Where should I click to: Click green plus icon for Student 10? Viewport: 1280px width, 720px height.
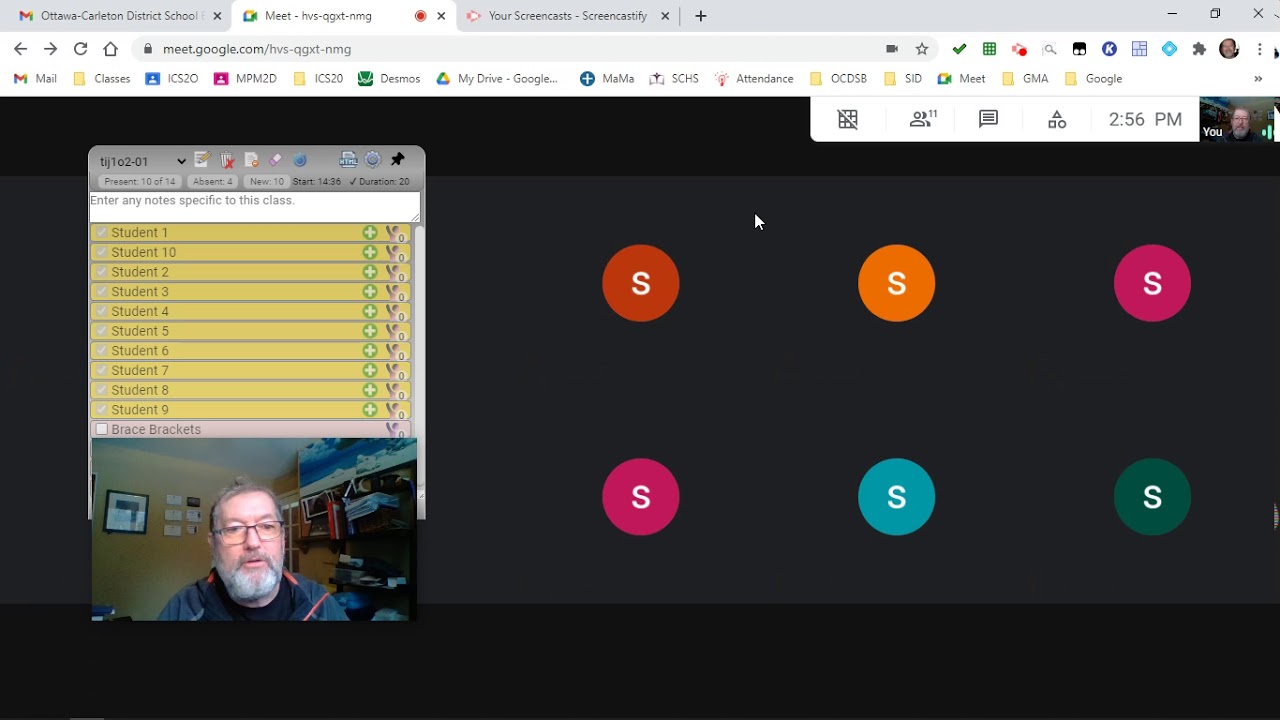click(370, 252)
